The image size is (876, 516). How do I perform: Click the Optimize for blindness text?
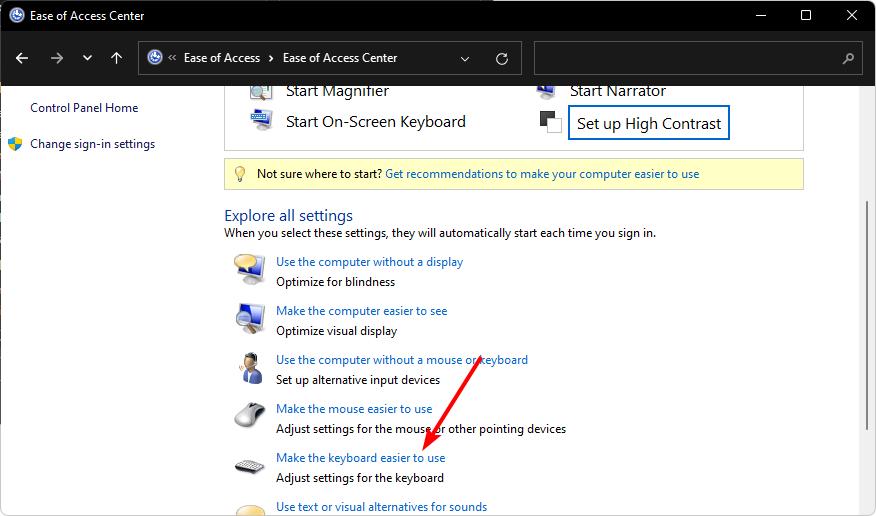click(x=335, y=282)
